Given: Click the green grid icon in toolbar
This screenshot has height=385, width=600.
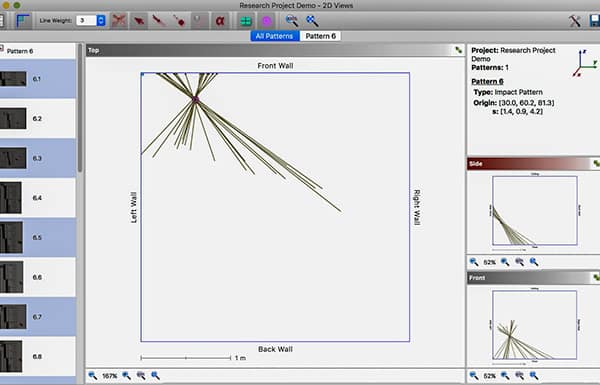Looking at the screenshot, I should (246, 20).
